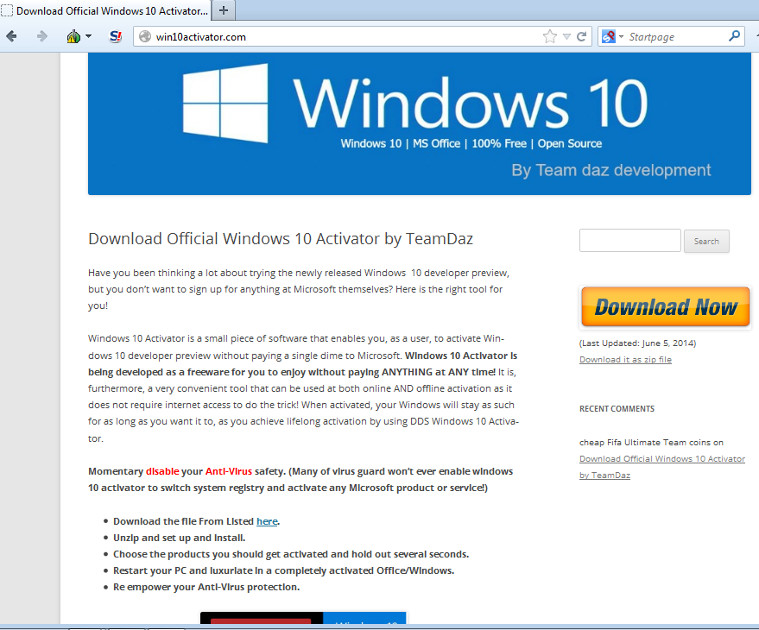Screen dimensions: 759x630
Task: Select the 'Choose the products you should get activated' bullet
Action: (291, 554)
